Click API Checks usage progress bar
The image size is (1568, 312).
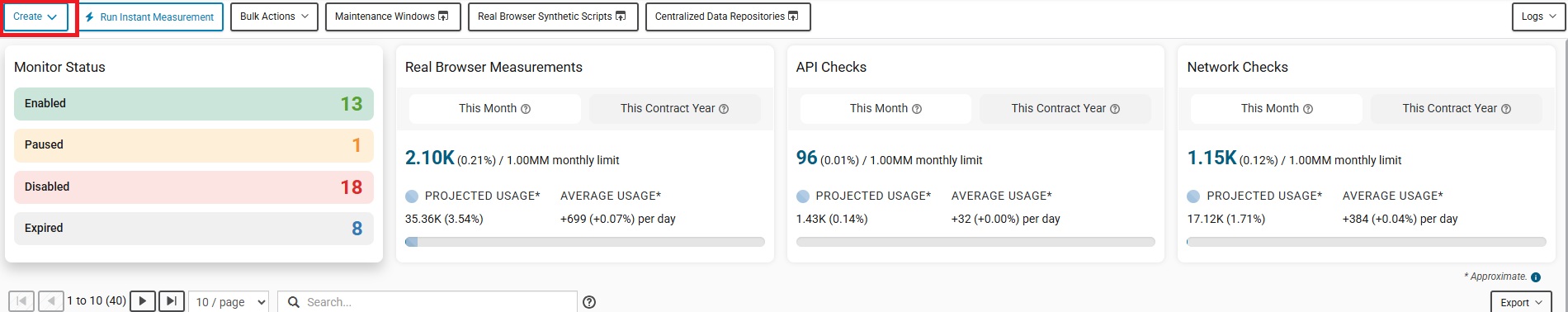pyautogui.click(x=975, y=242)
